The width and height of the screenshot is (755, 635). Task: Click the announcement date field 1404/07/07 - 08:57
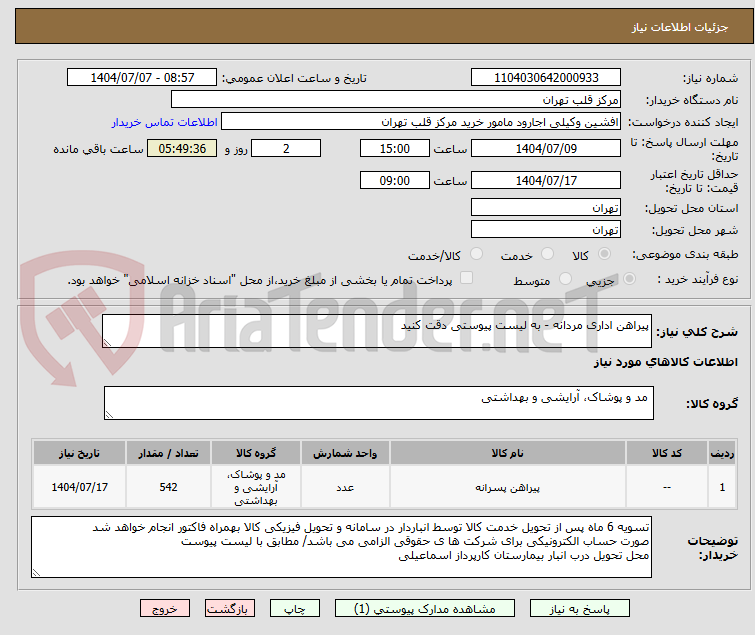(x=142, y=78)
